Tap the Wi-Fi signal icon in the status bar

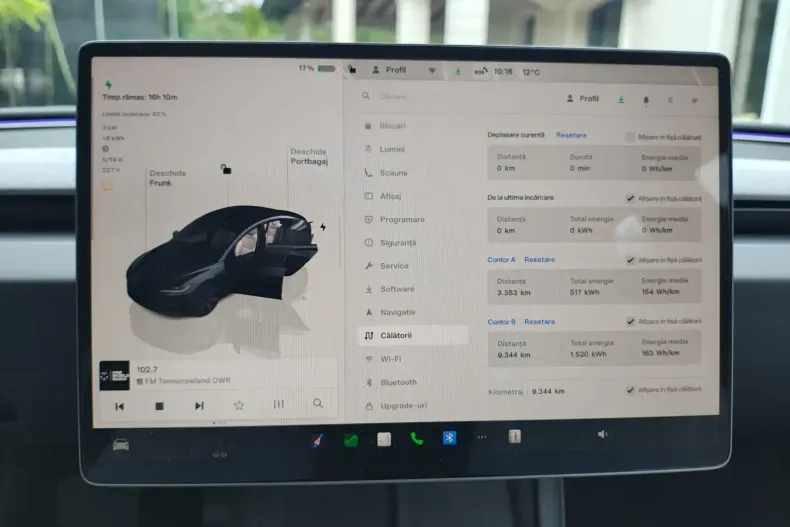[x=432, y=71]
